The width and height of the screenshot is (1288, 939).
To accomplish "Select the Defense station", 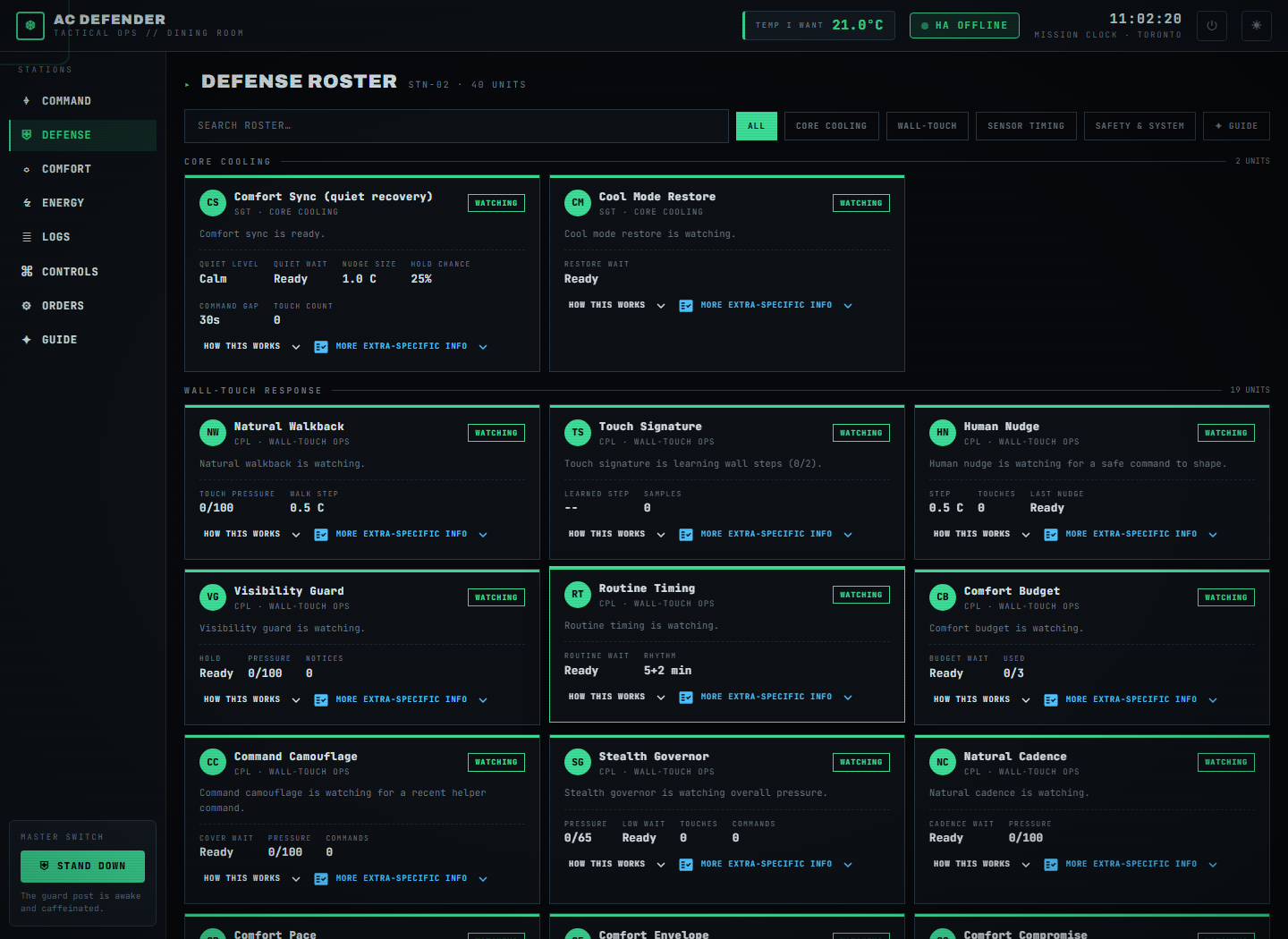I will [x=82, y=135].
